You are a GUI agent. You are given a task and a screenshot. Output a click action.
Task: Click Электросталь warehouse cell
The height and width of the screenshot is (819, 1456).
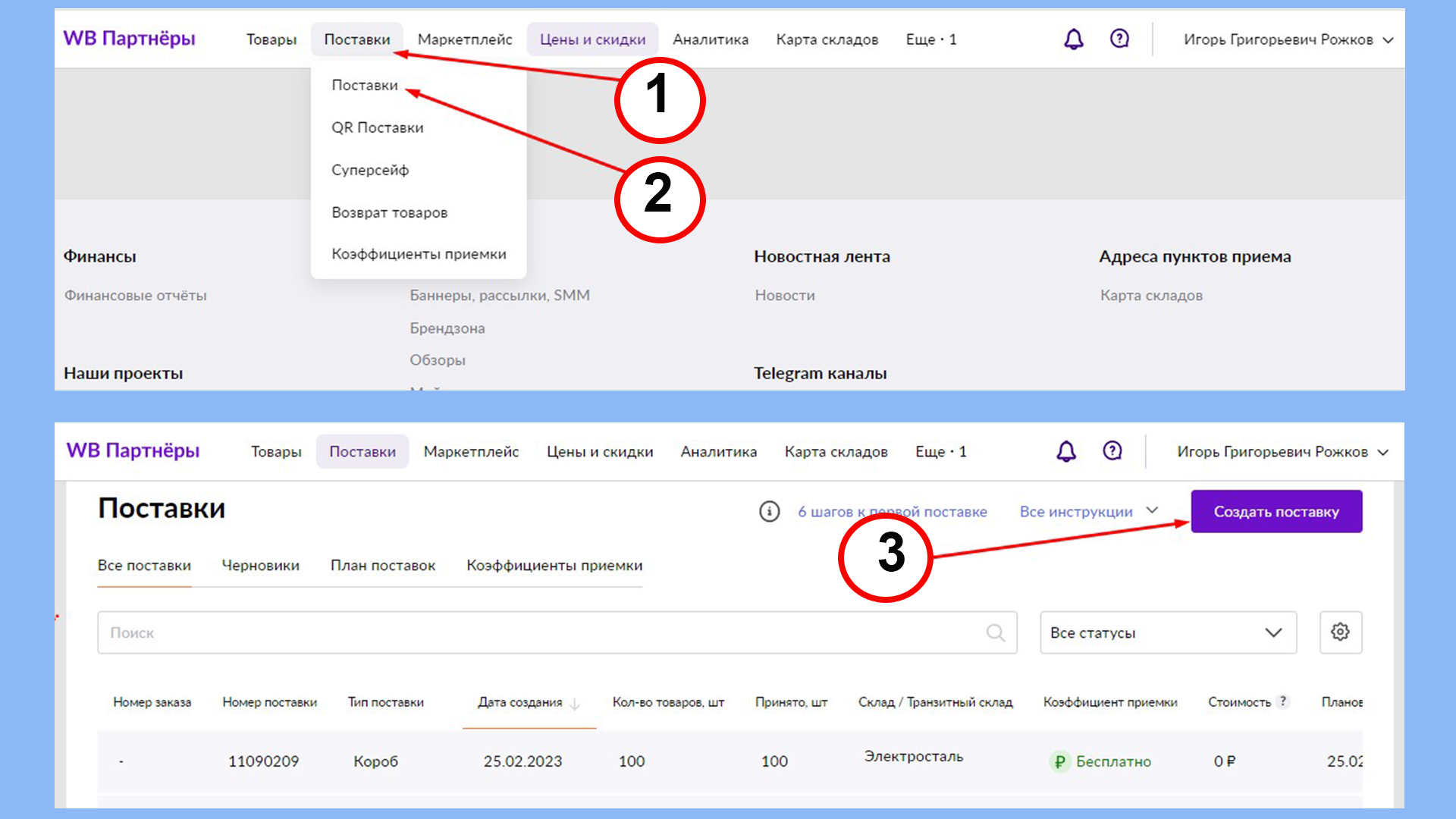[914, 757]
